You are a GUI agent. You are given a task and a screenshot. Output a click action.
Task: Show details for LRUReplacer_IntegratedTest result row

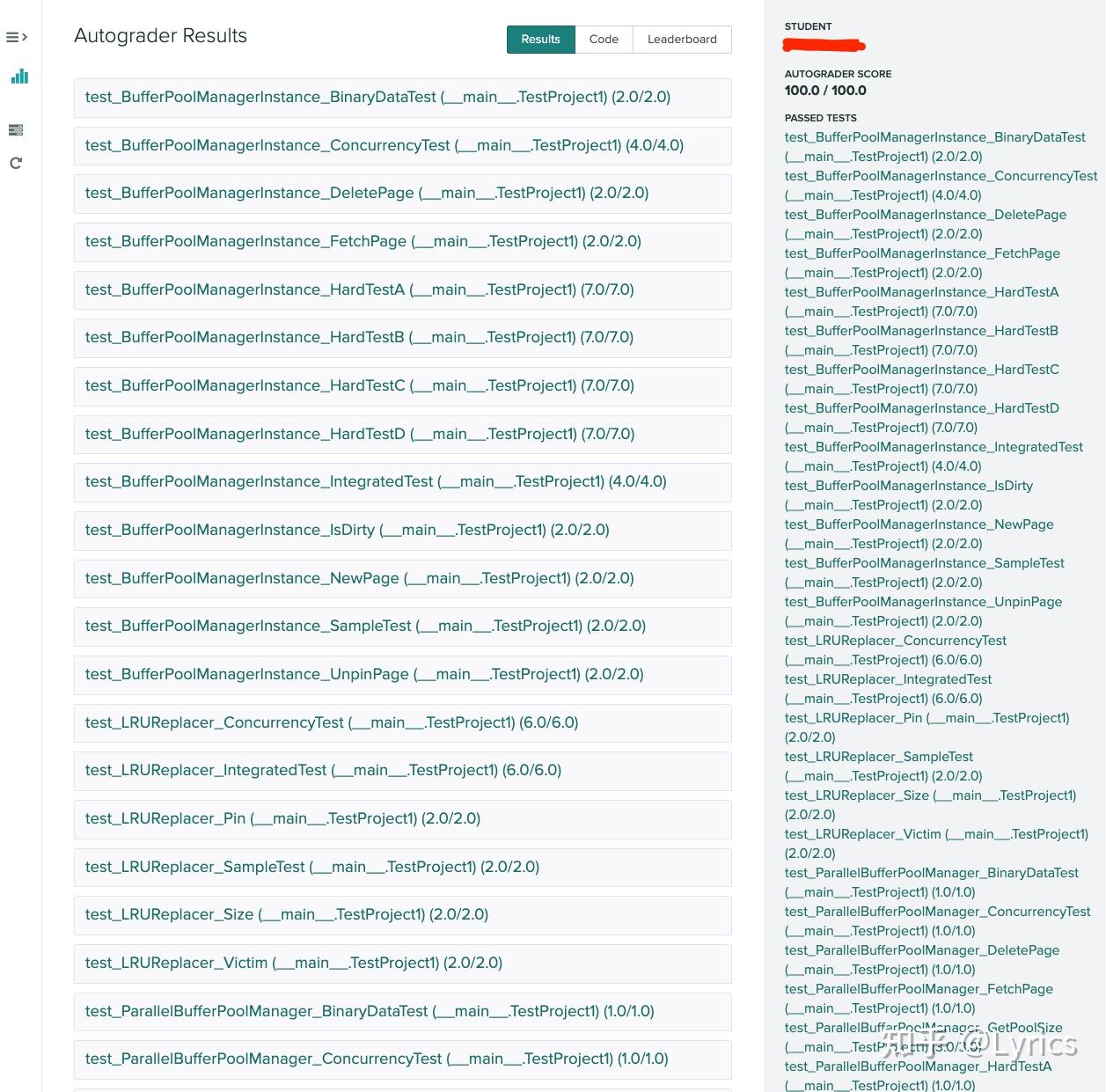402,771
